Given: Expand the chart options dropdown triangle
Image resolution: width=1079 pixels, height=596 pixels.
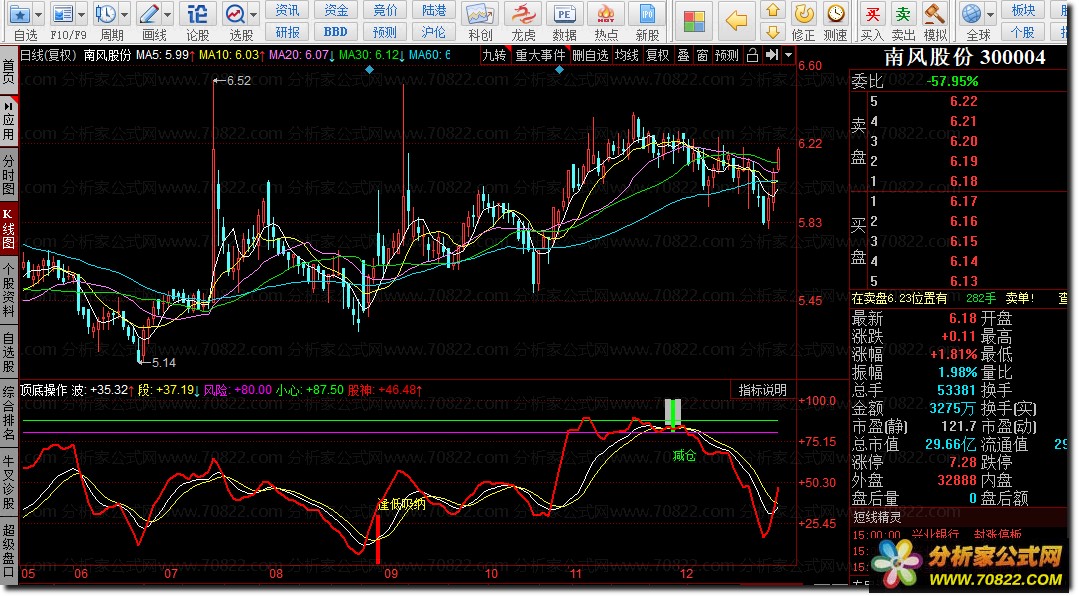Looking at the screenshot, I should pos(789,56).
